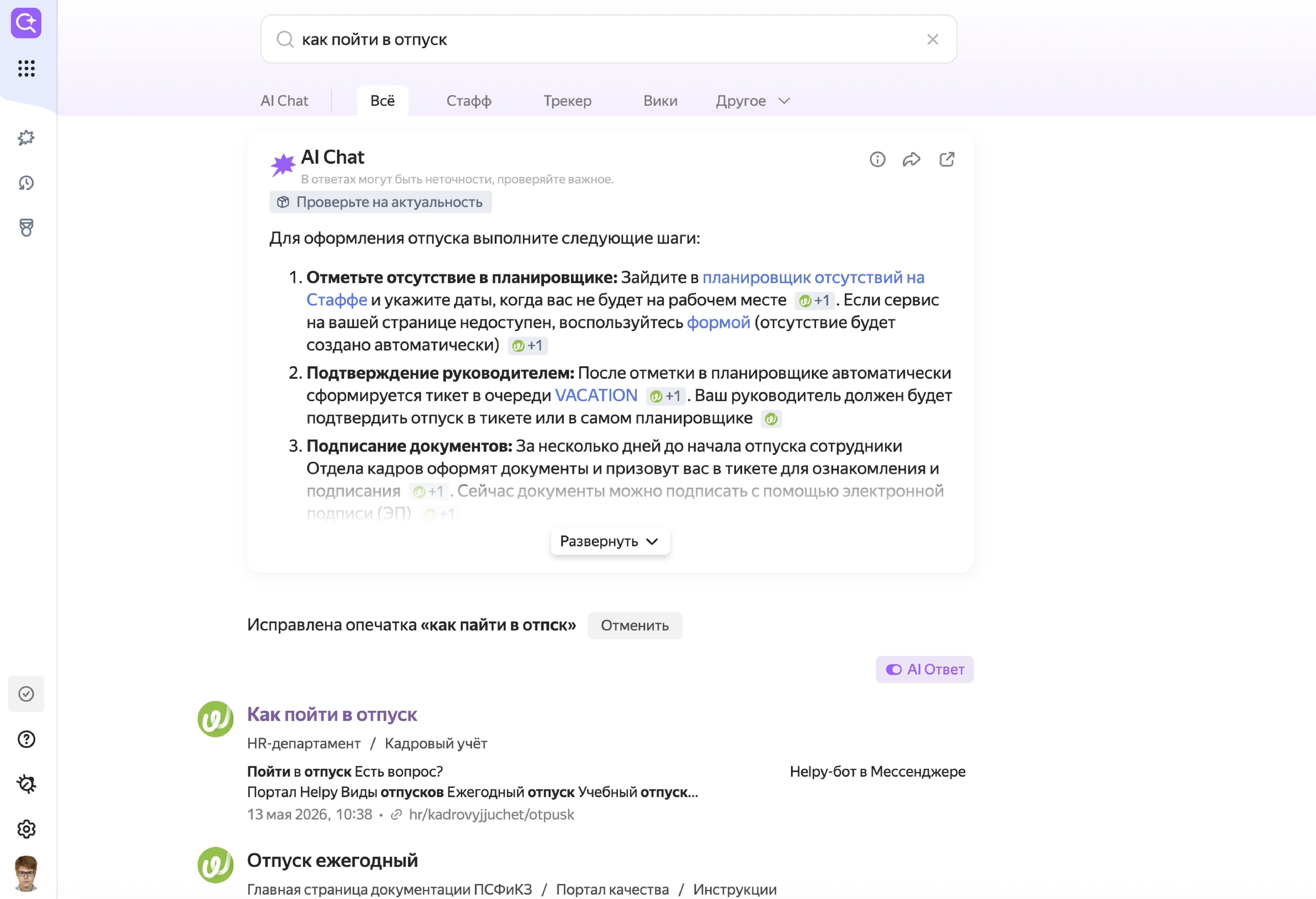Open the 'Отпуск ежегодный' result
Image resolution: width=1316 pixels, height=899 pixels.
(x=332, y=861)
